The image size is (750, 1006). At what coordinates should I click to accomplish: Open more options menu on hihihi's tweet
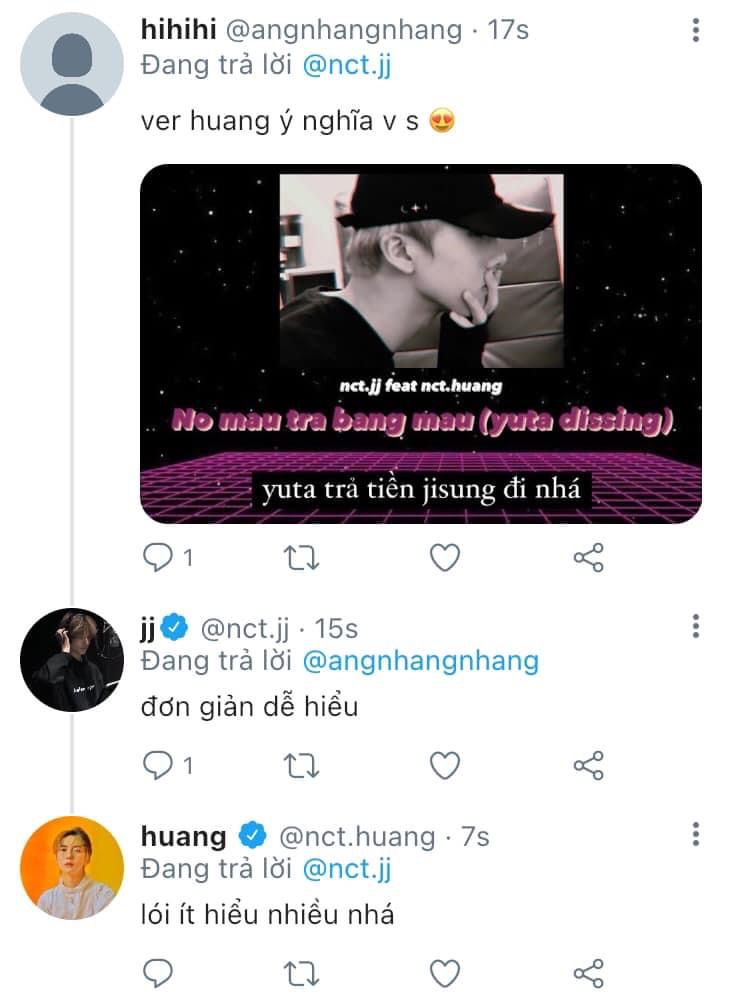(695, 30)
